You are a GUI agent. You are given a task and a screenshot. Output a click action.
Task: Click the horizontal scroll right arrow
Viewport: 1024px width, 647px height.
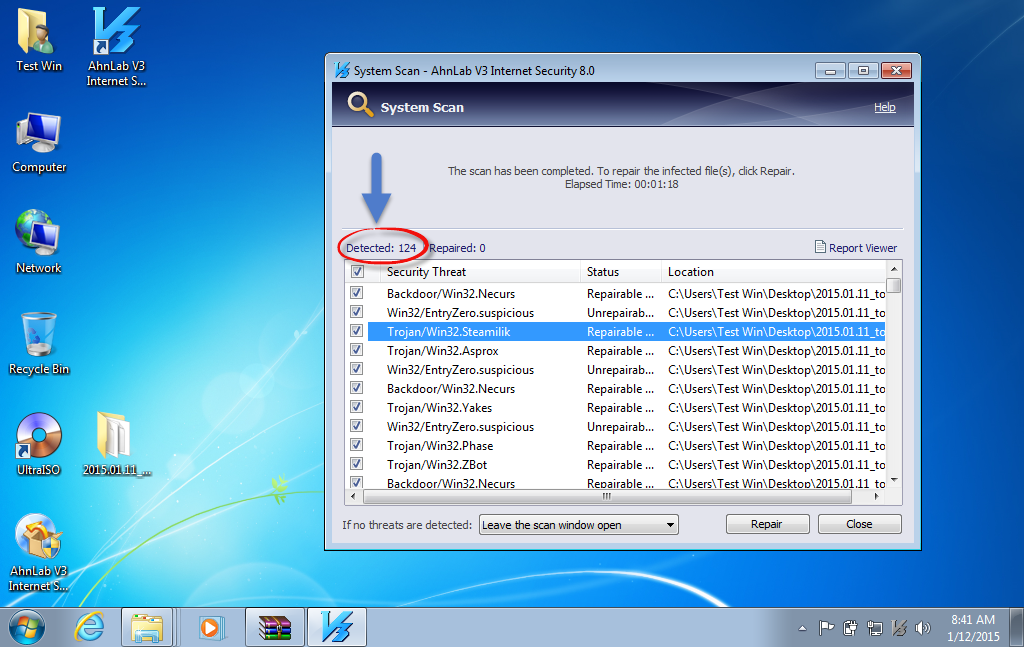point(876,497)
